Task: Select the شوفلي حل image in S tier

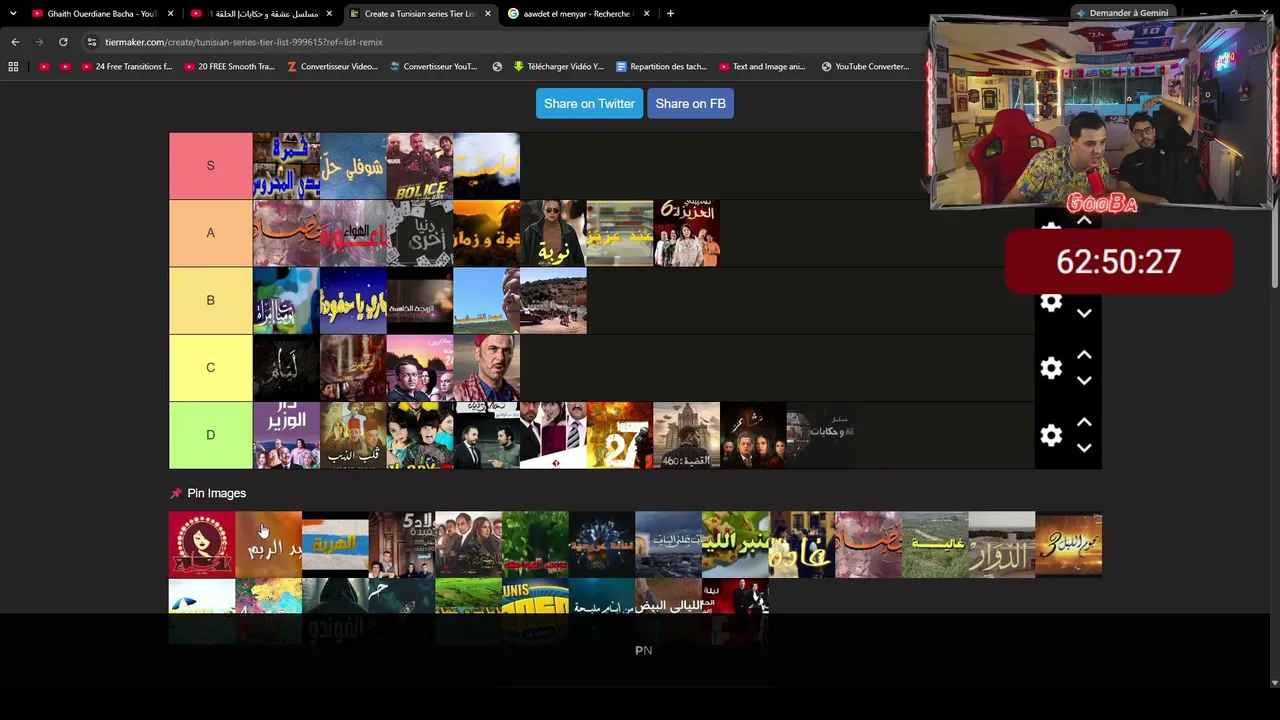Action: [x=353, y=166]
